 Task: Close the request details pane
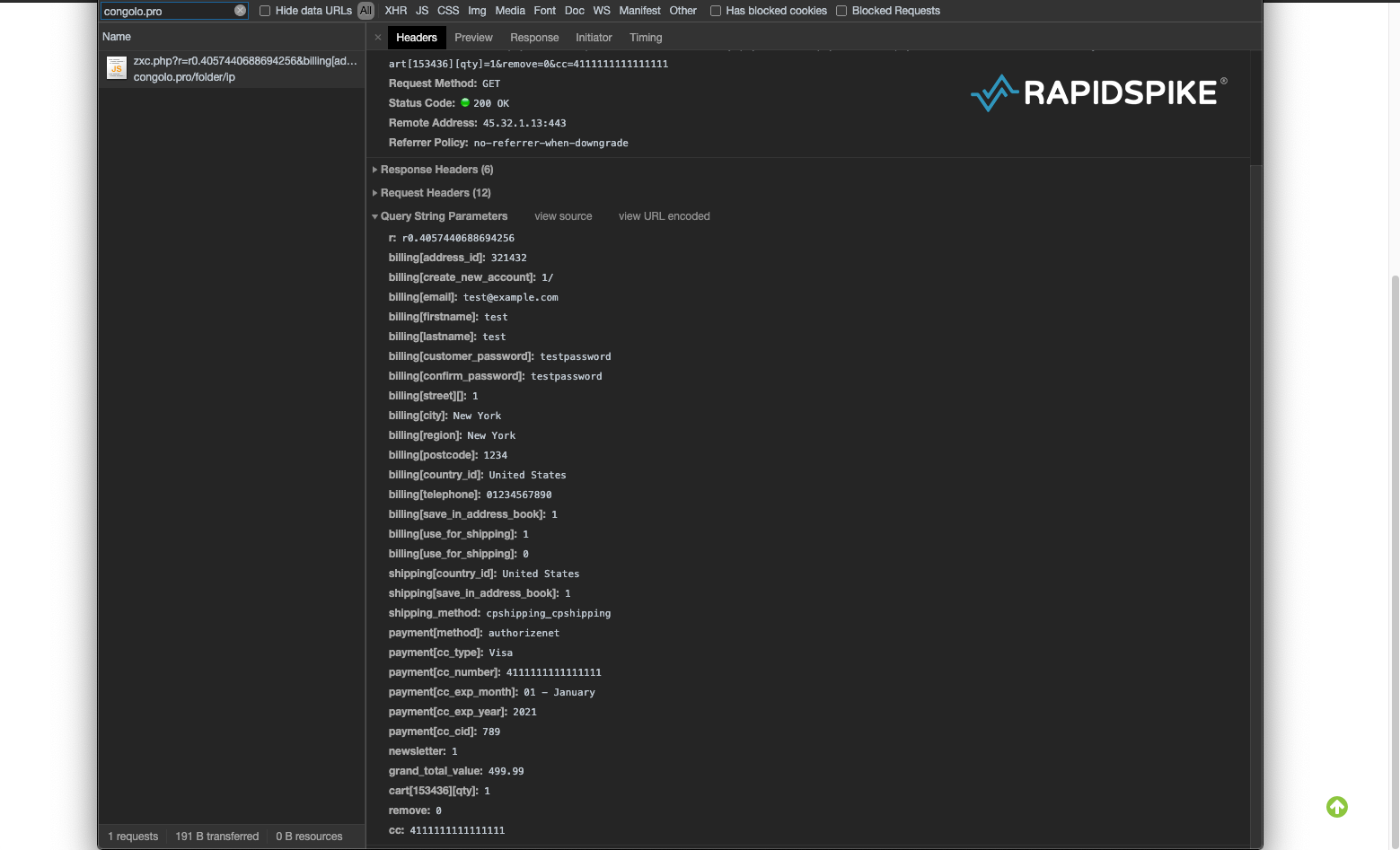[x=378, y=38]
